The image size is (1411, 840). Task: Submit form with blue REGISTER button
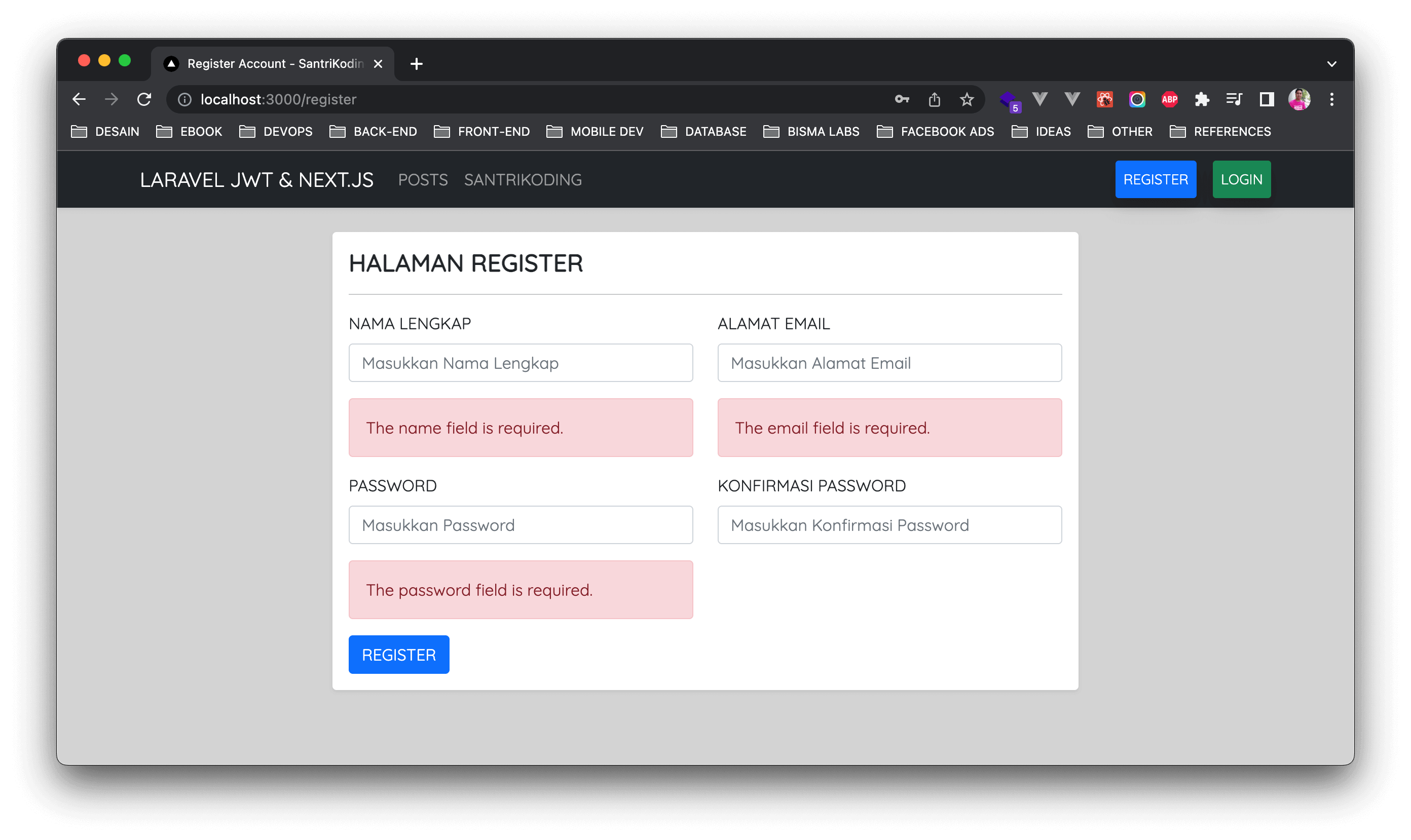coord(398,655)
